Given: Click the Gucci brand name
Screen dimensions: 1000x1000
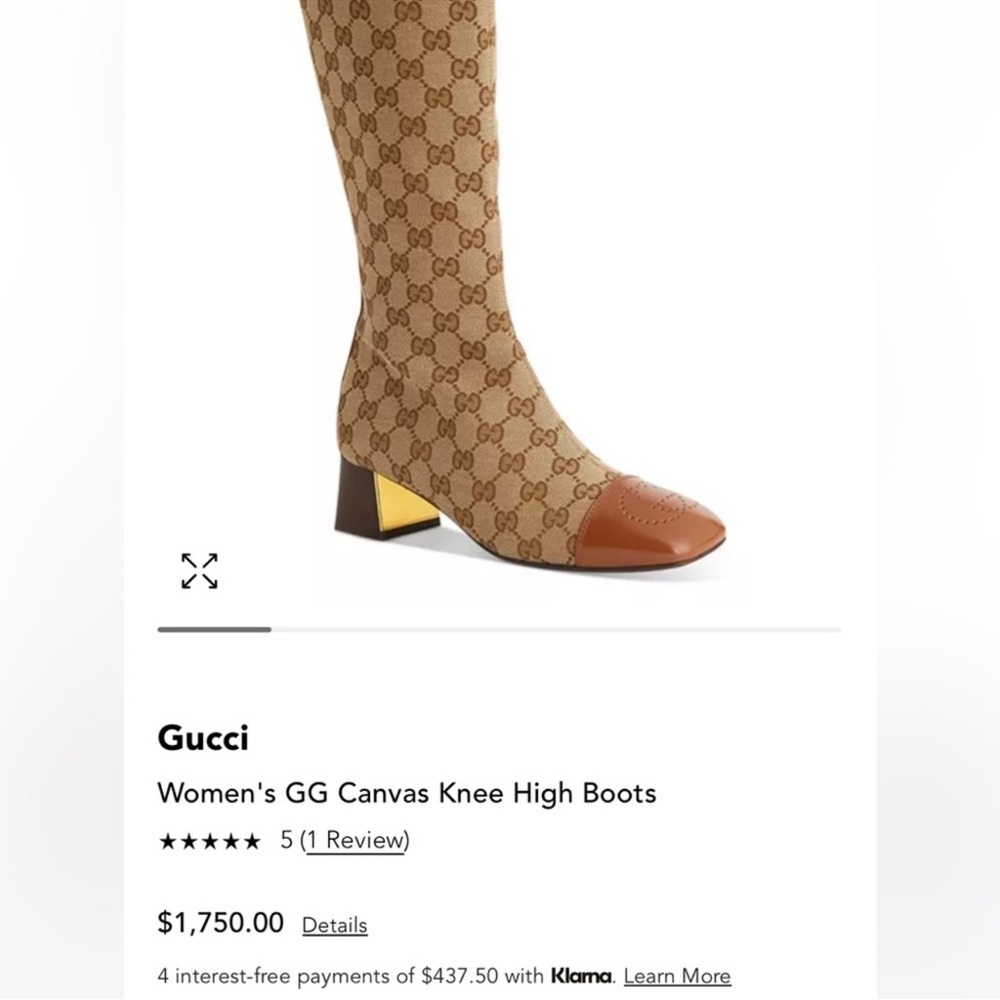Looking at the screenshot, I should 204,737.
